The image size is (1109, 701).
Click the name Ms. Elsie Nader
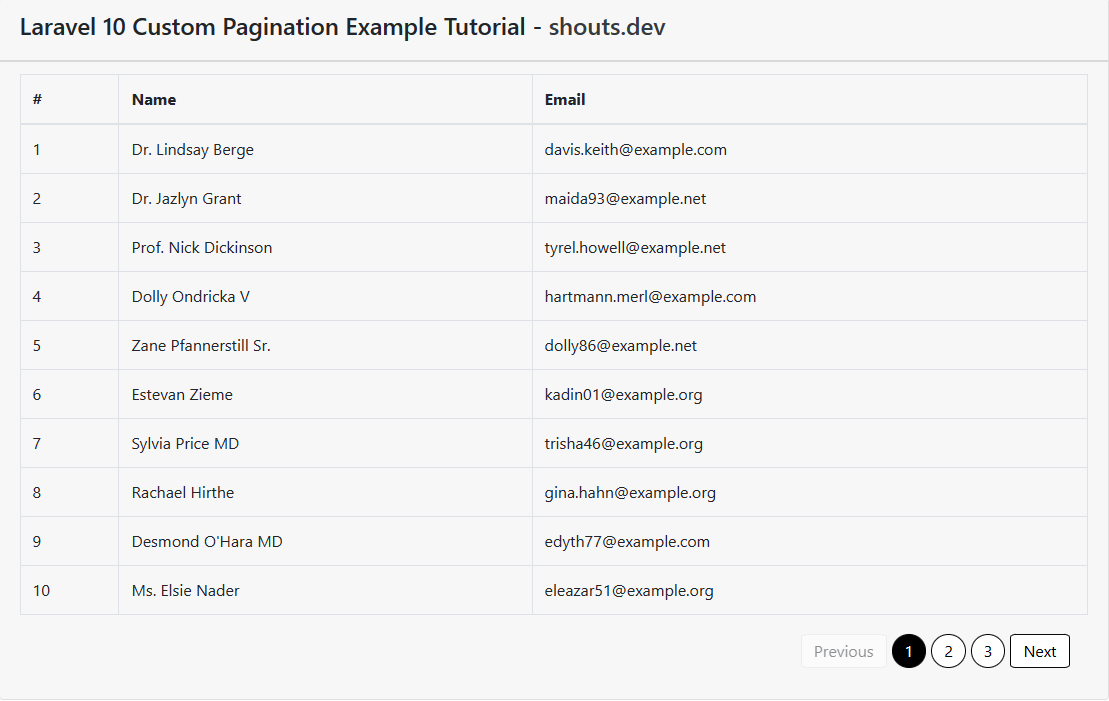185,591
